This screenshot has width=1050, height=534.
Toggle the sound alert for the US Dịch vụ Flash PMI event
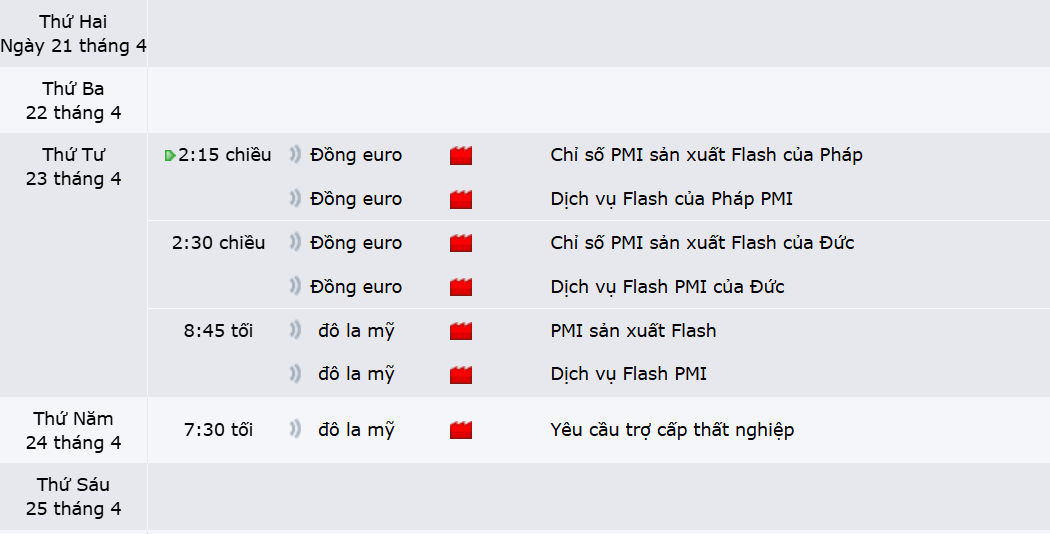click(x=295, y=374)
